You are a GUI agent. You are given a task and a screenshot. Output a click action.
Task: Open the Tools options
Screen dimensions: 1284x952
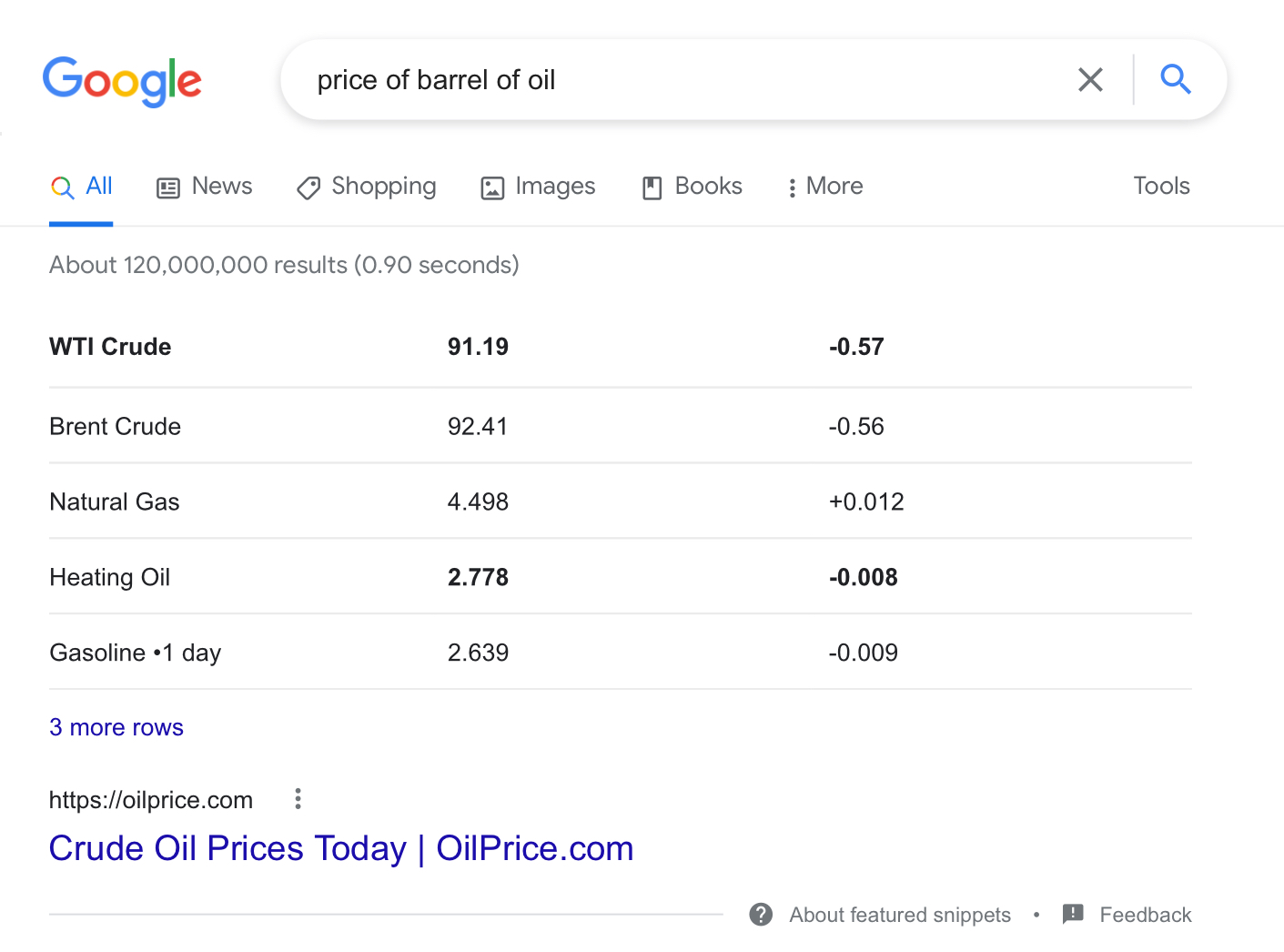pos(1161,186)
